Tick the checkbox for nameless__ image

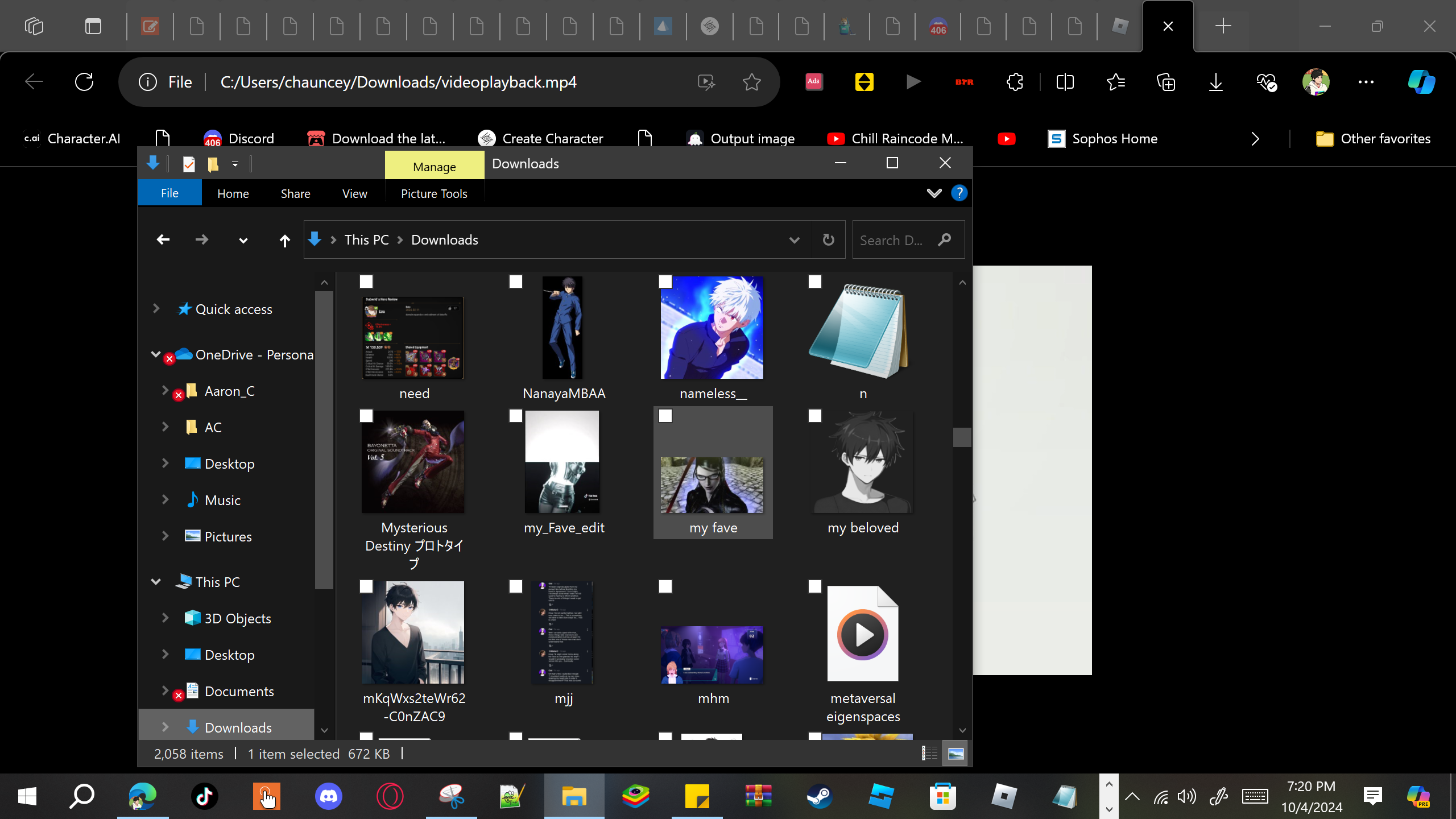point(665,282)
